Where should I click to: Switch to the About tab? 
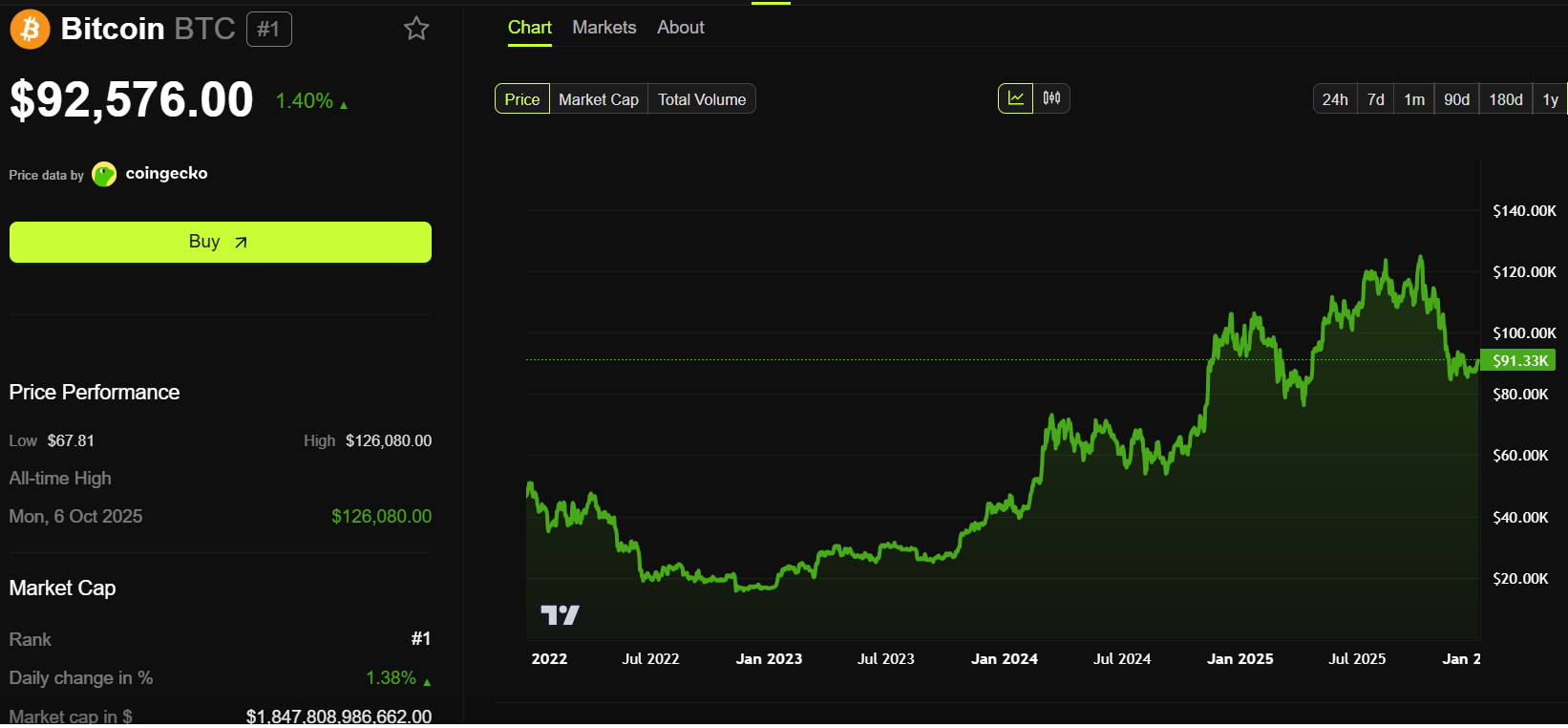[680, 28]
